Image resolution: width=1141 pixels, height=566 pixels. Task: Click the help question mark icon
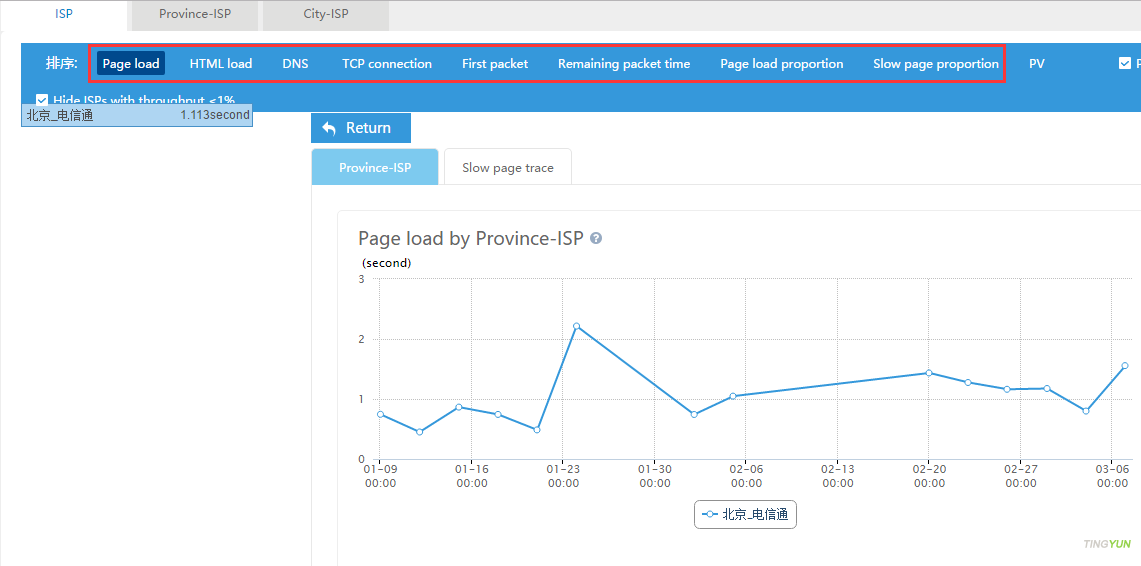[x=596, y=239]
